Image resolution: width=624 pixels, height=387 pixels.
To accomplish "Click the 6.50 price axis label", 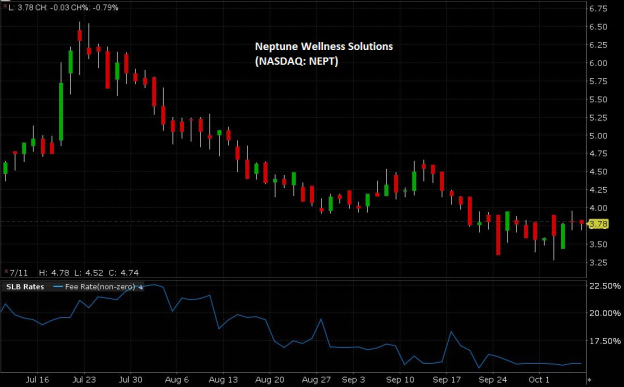I will (598, 27).
